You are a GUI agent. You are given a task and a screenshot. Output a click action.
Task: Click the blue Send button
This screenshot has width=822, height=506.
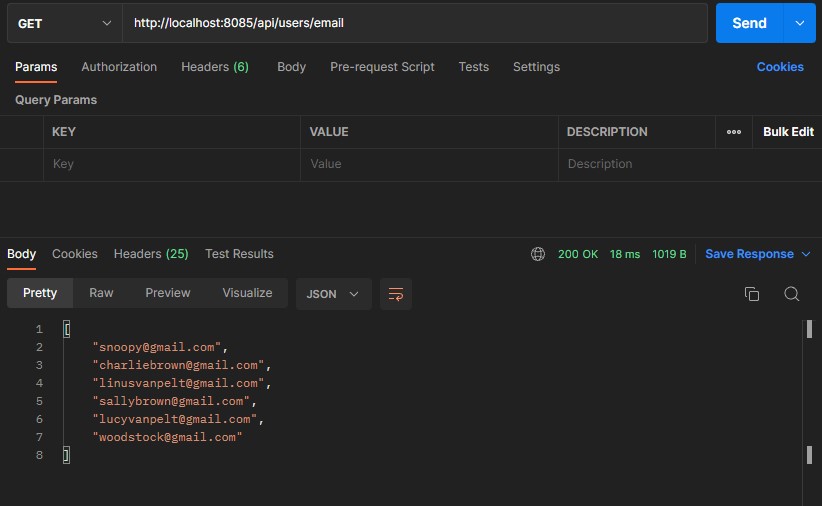(x=749, y=23)
